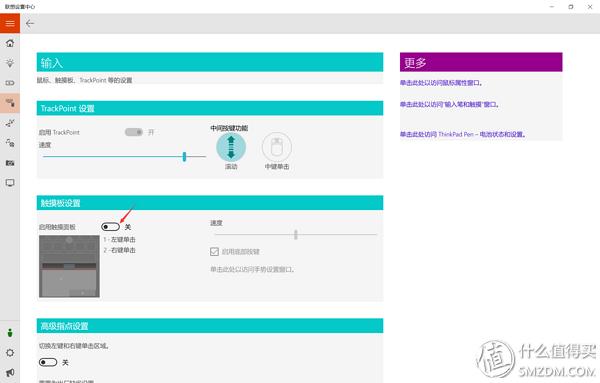Click the 触摸板设置 section header
600x383 pixels.
click(x=210, y=203)
